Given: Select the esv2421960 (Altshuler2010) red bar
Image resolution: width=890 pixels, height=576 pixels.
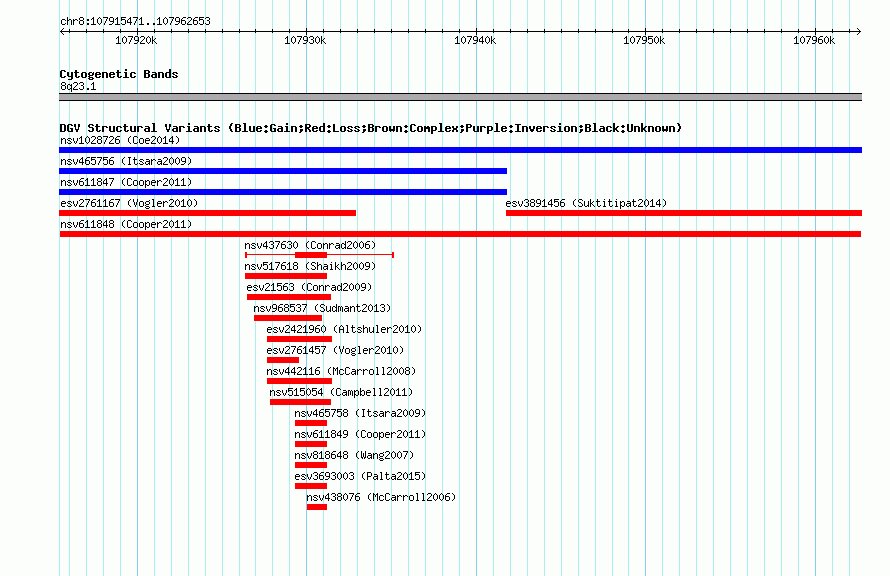Looking at the screenshot, I should pos(299,339).
